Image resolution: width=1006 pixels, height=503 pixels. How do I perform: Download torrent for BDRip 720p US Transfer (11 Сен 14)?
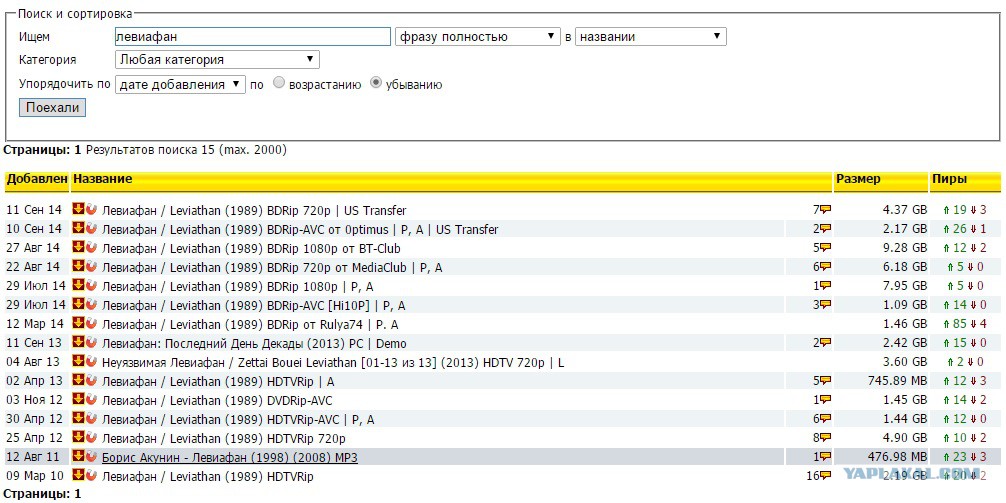pyautogui.click(x=78, y=209)
